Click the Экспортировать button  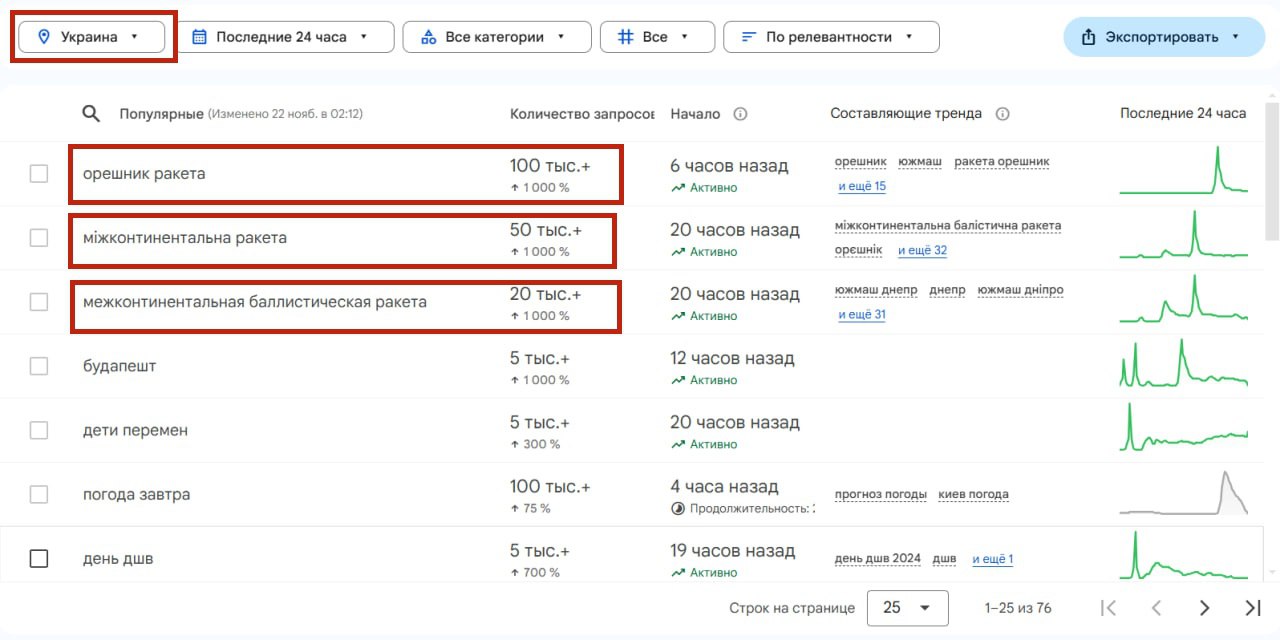[1165, 37]
